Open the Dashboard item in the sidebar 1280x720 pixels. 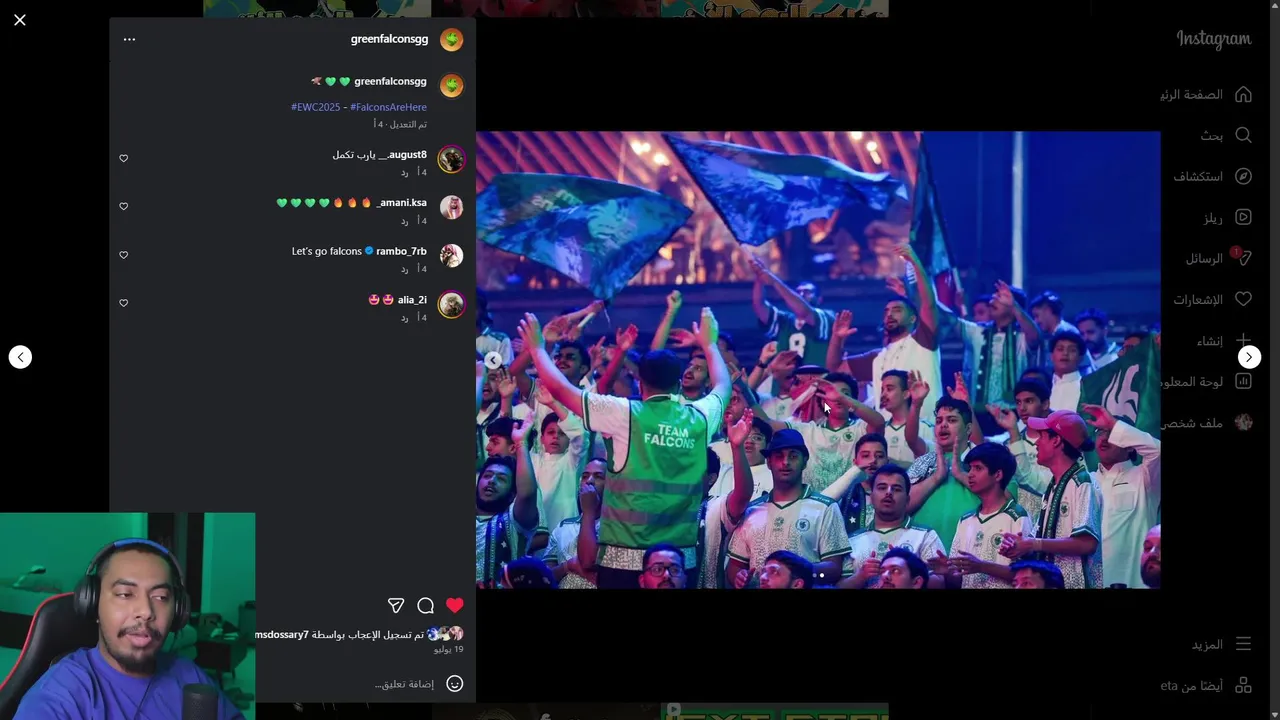(x=1207, y=382)
